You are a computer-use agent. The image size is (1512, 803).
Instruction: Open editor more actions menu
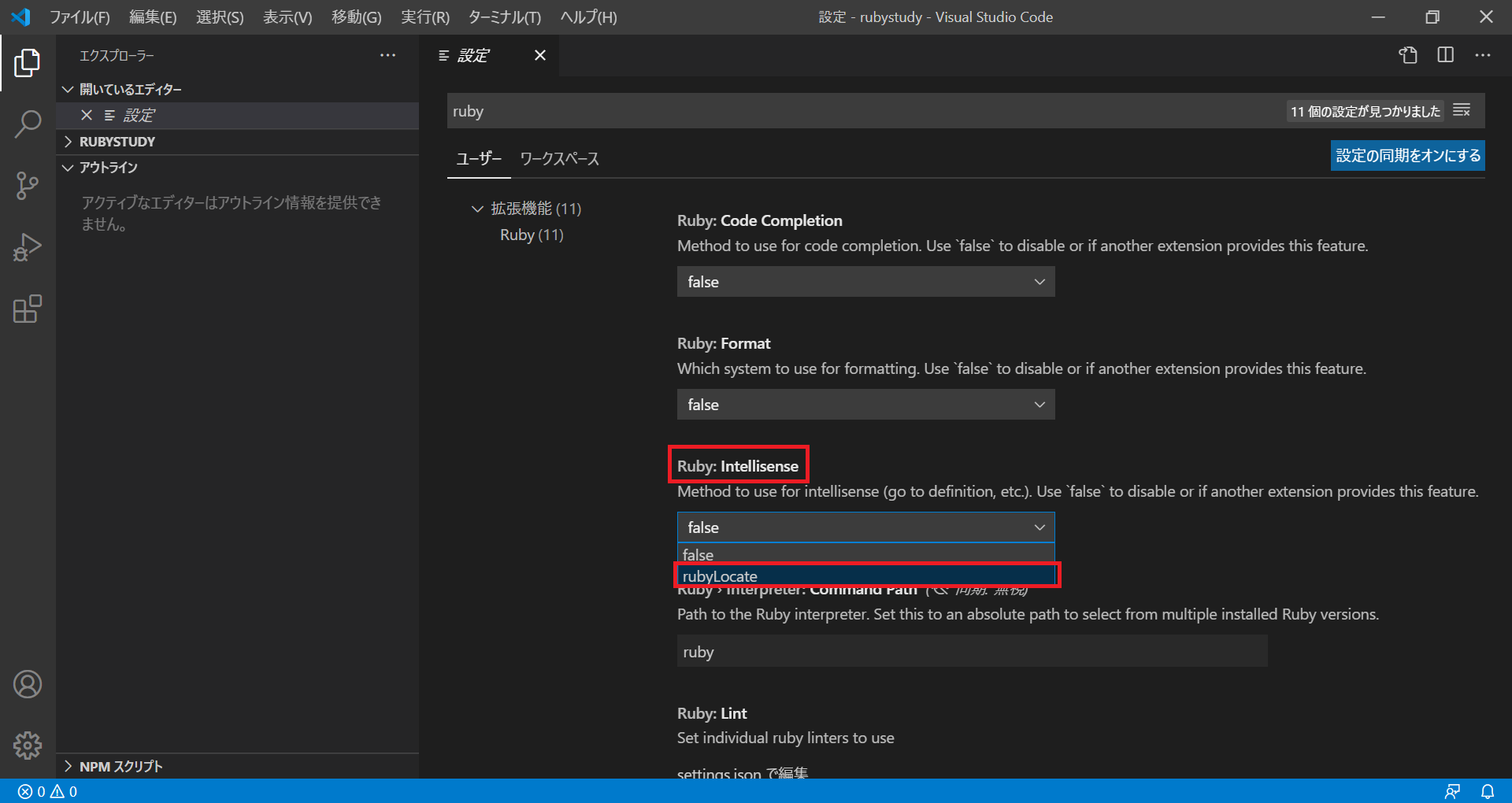click(1483, 55)
